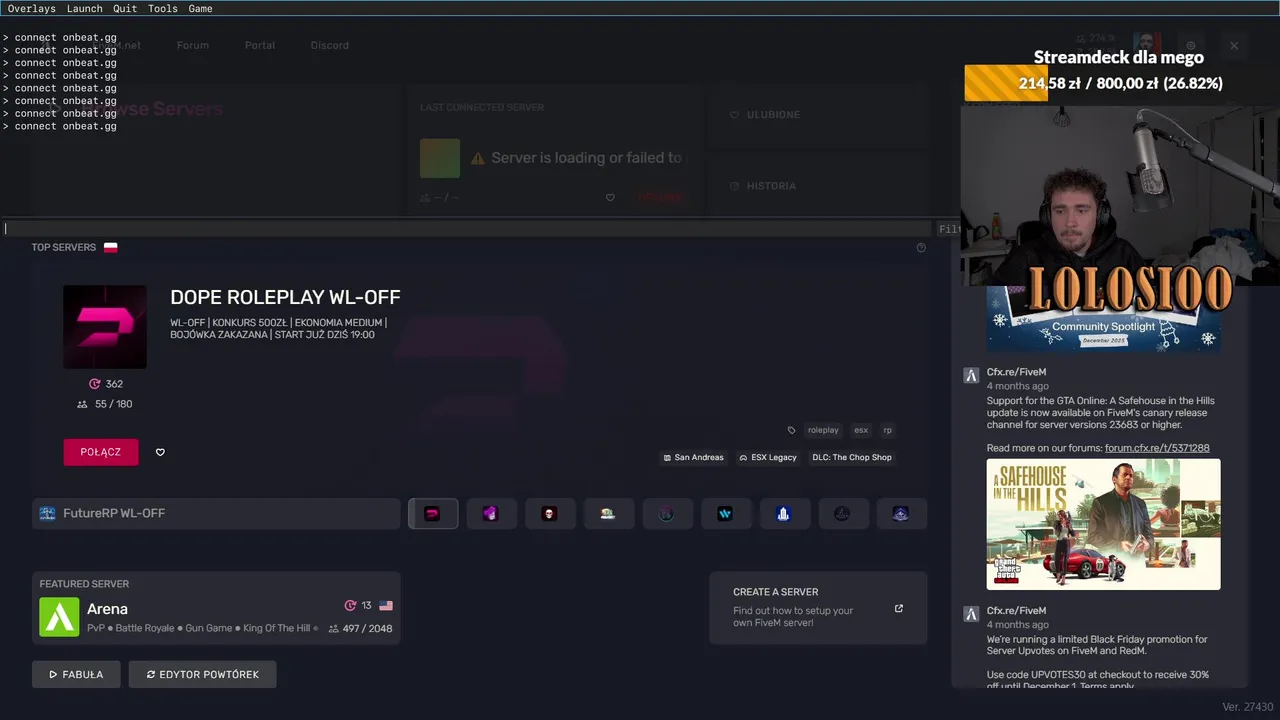Click second Cfx.re/FiveM feed avatar
The width and height of the screenshot is (1280, 720).
click(x=971, y=614)
